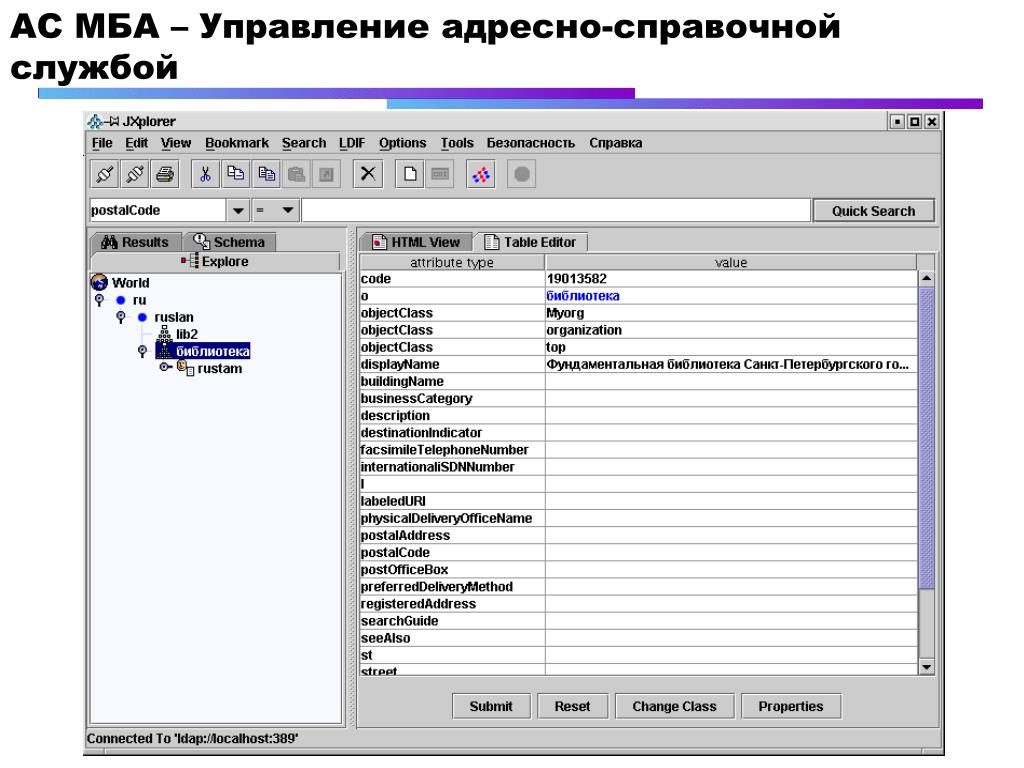
Task: Click the Delete (X) toolbar icon
Action: tap(368, 174)
